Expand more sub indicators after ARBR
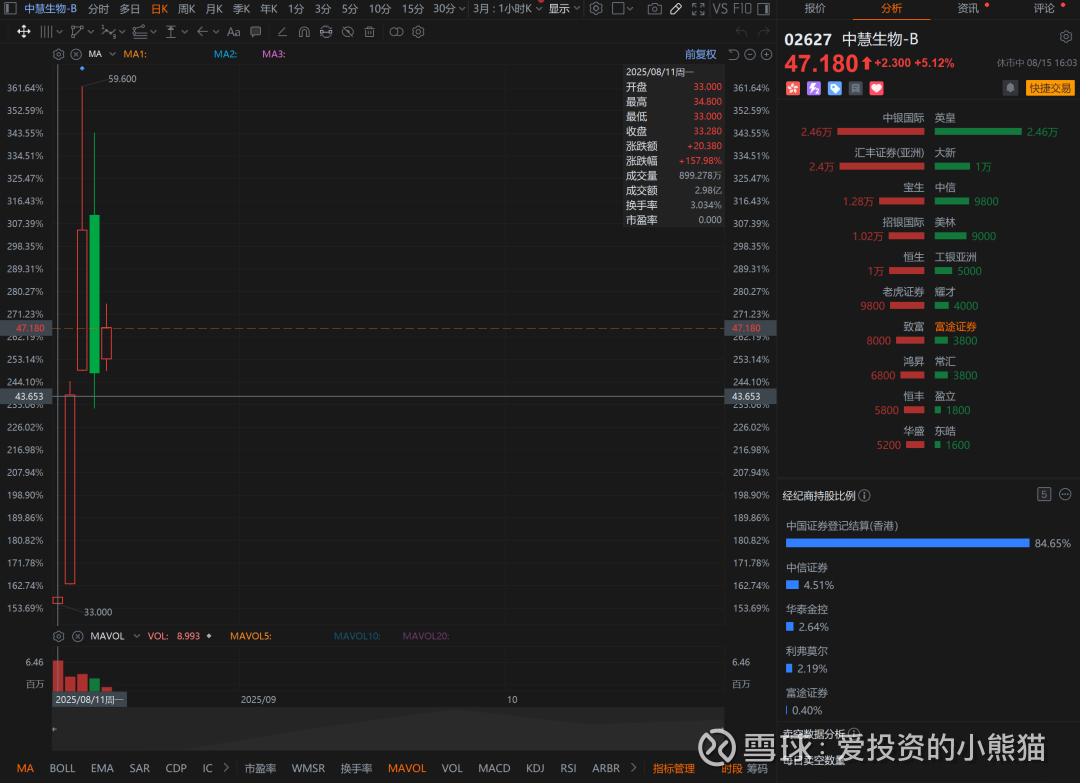 coord(633,768)
